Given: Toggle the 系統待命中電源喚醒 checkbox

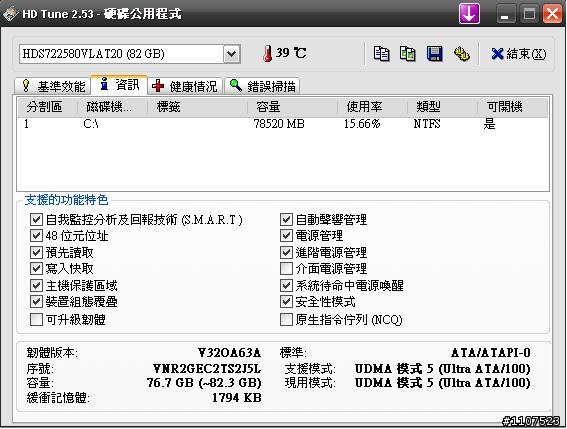Looking at the screenshot, I should click(286, 285).
